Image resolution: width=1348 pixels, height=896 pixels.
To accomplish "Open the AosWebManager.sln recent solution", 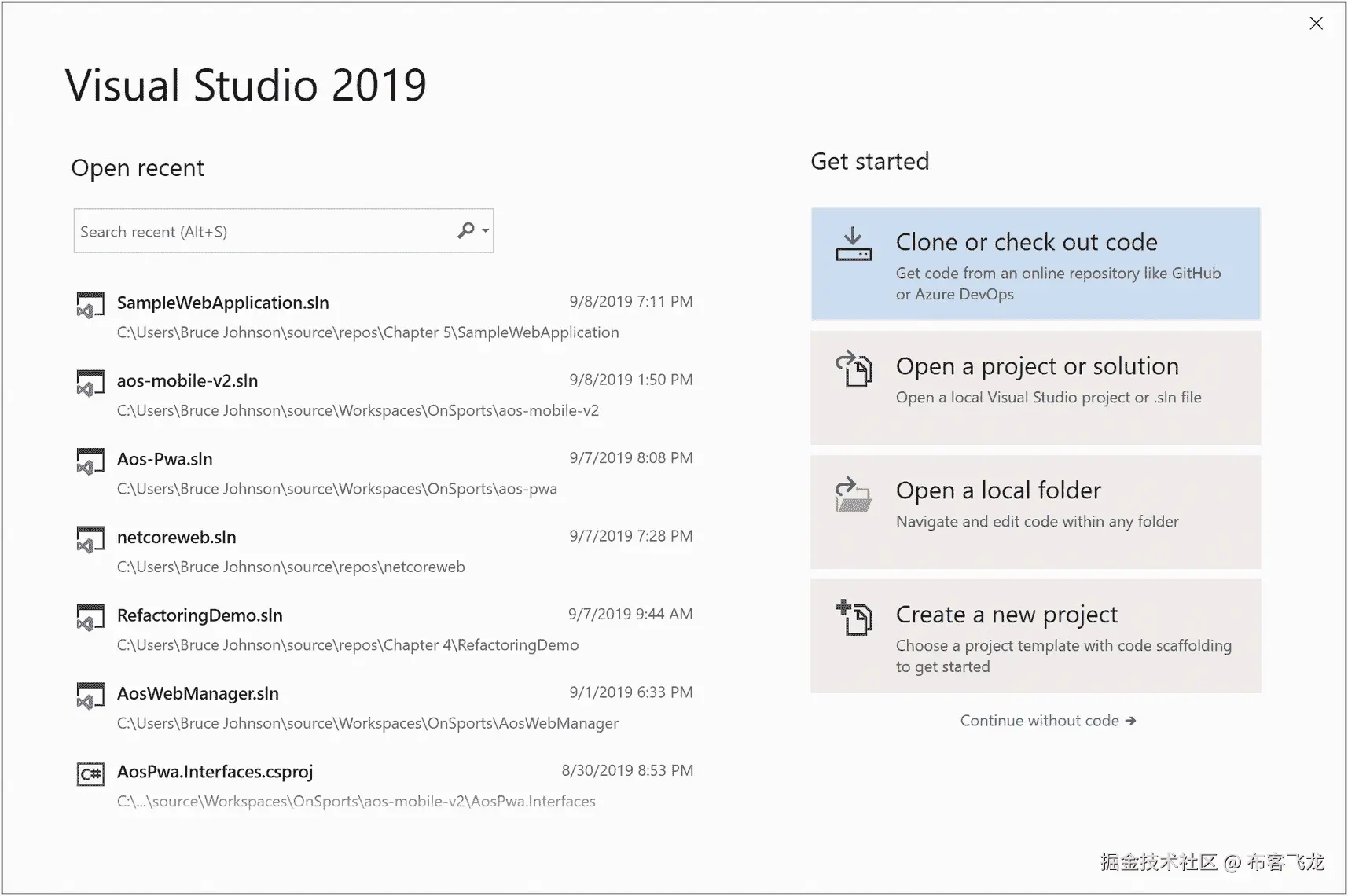I will coord(198,693).
